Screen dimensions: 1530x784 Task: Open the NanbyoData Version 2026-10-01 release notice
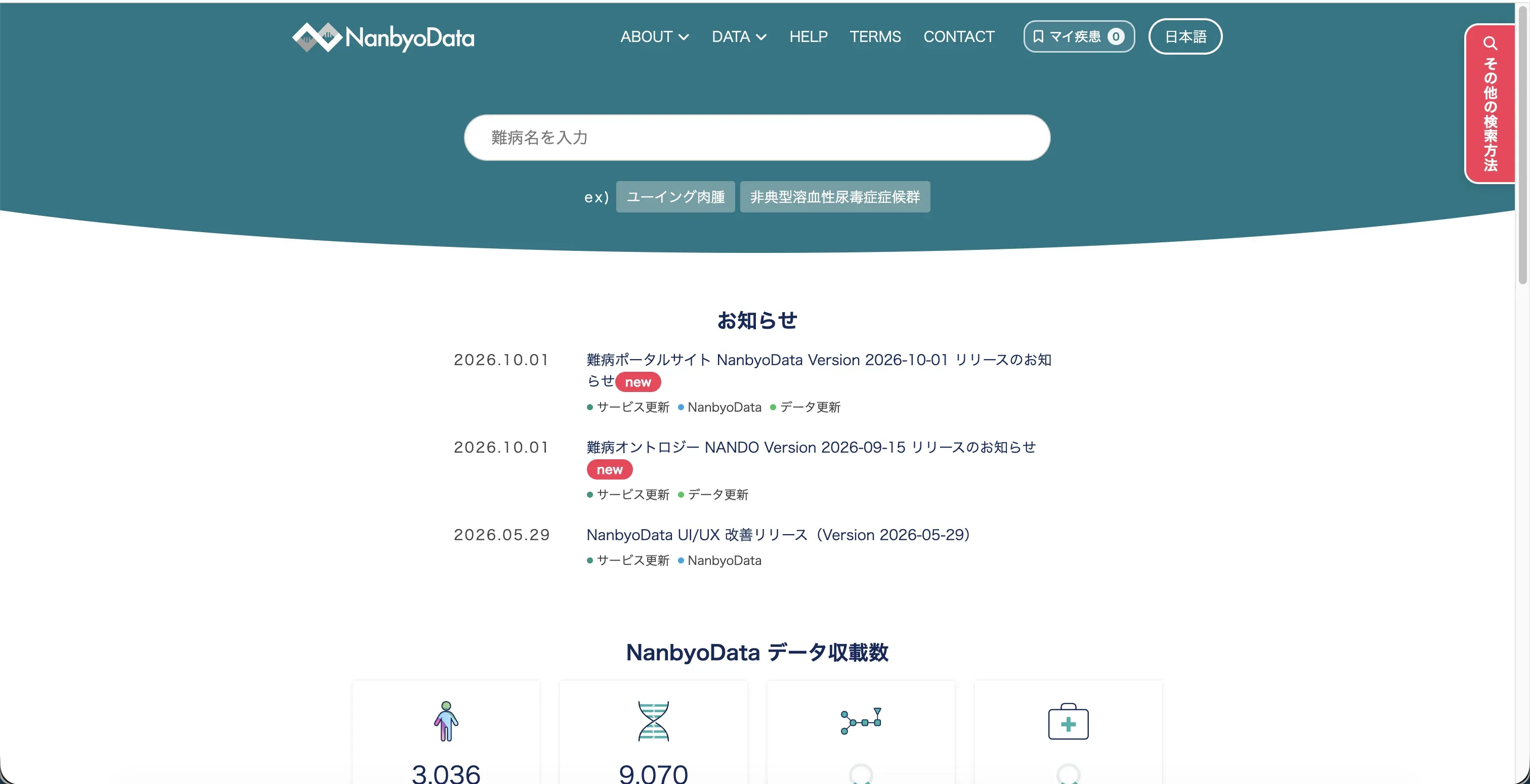click(819, 370)
